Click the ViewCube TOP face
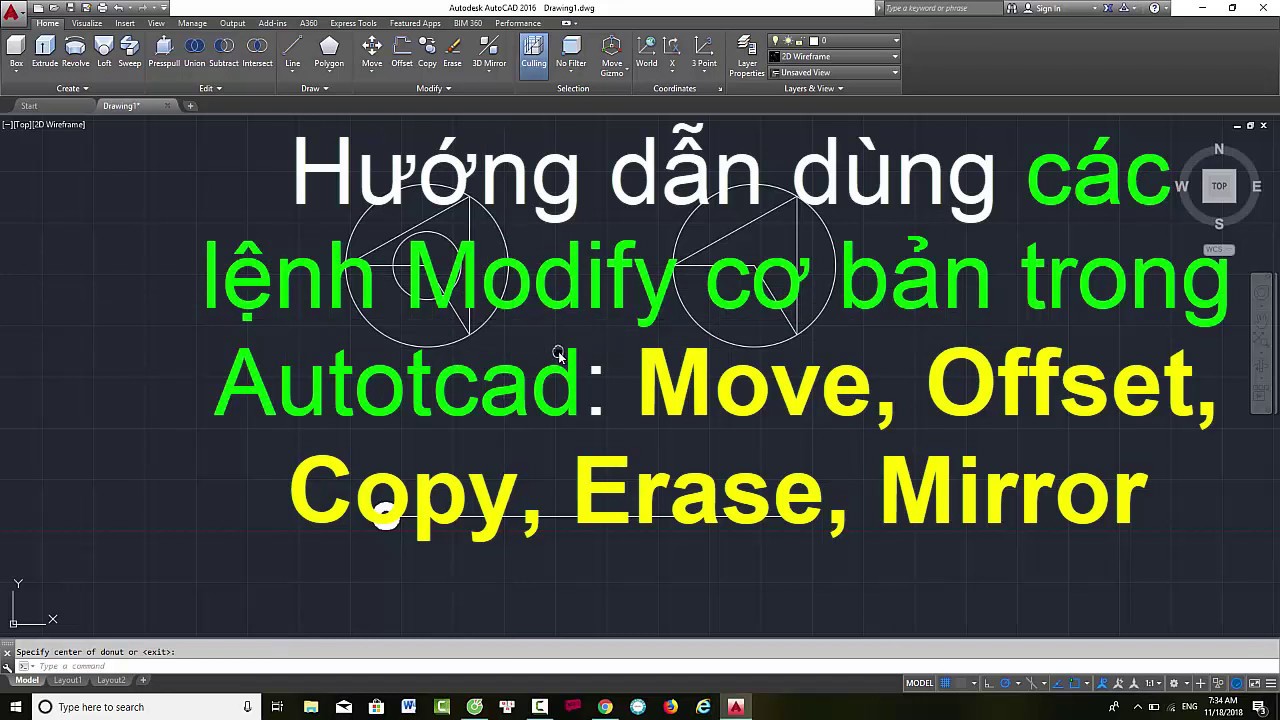Viewport: 1280px width, 720px height. click(1219, 186)
